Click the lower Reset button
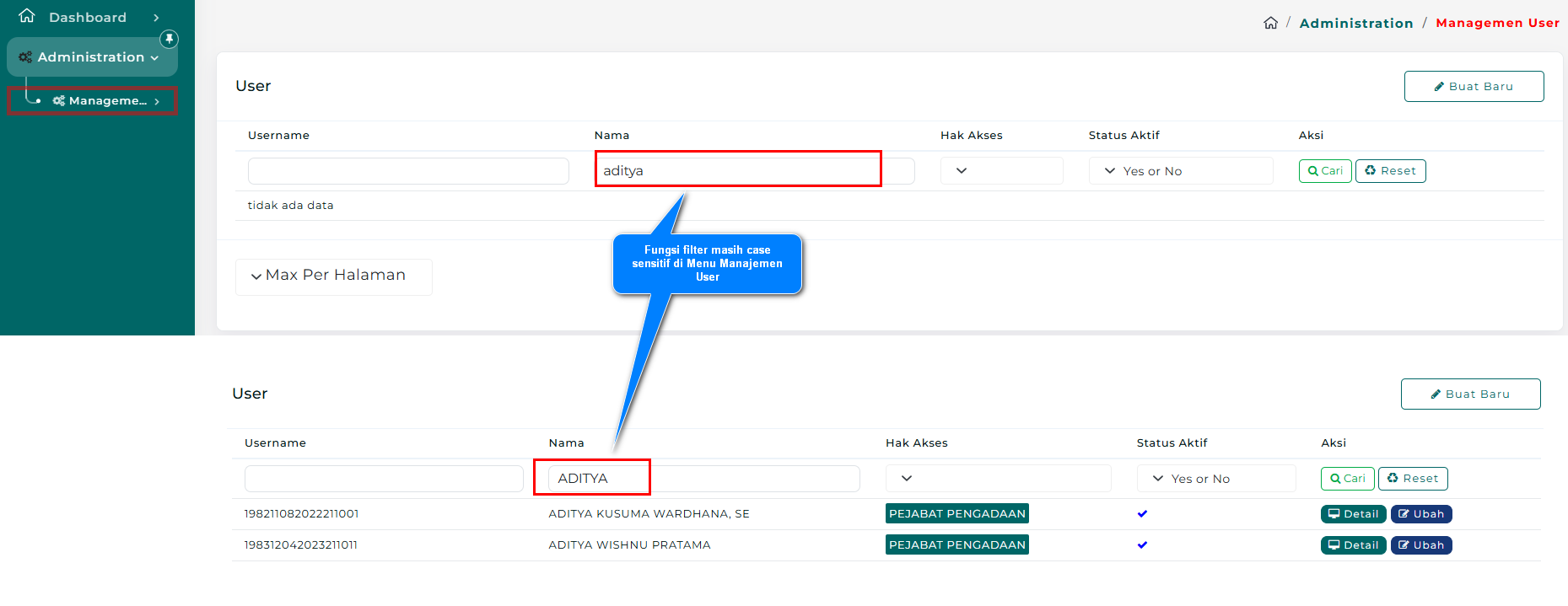This screenshot has height=606, width=1568. 1413,479
